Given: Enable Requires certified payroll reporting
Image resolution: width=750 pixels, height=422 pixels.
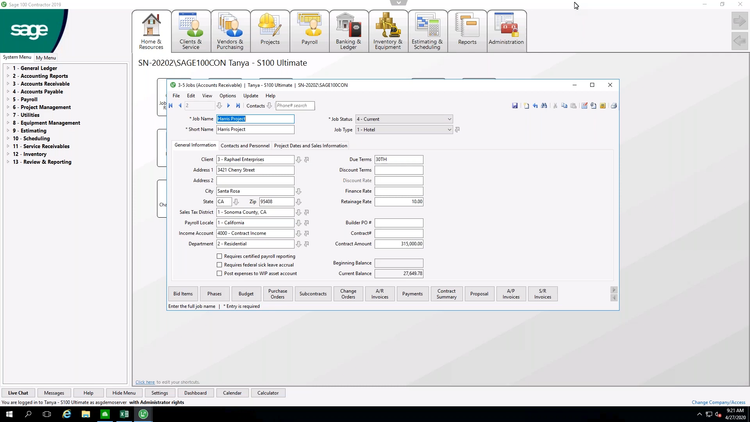Looking at the screenshot, I should pos(219,256).
